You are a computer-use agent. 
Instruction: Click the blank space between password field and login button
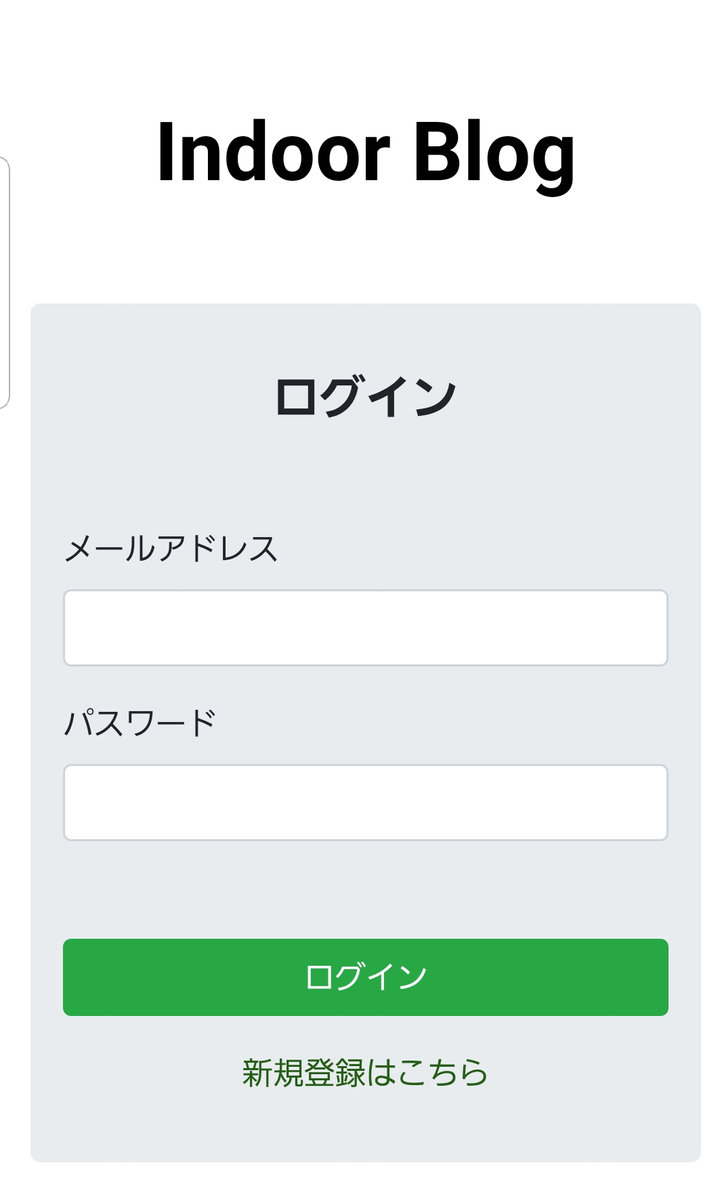click(365, 890)
